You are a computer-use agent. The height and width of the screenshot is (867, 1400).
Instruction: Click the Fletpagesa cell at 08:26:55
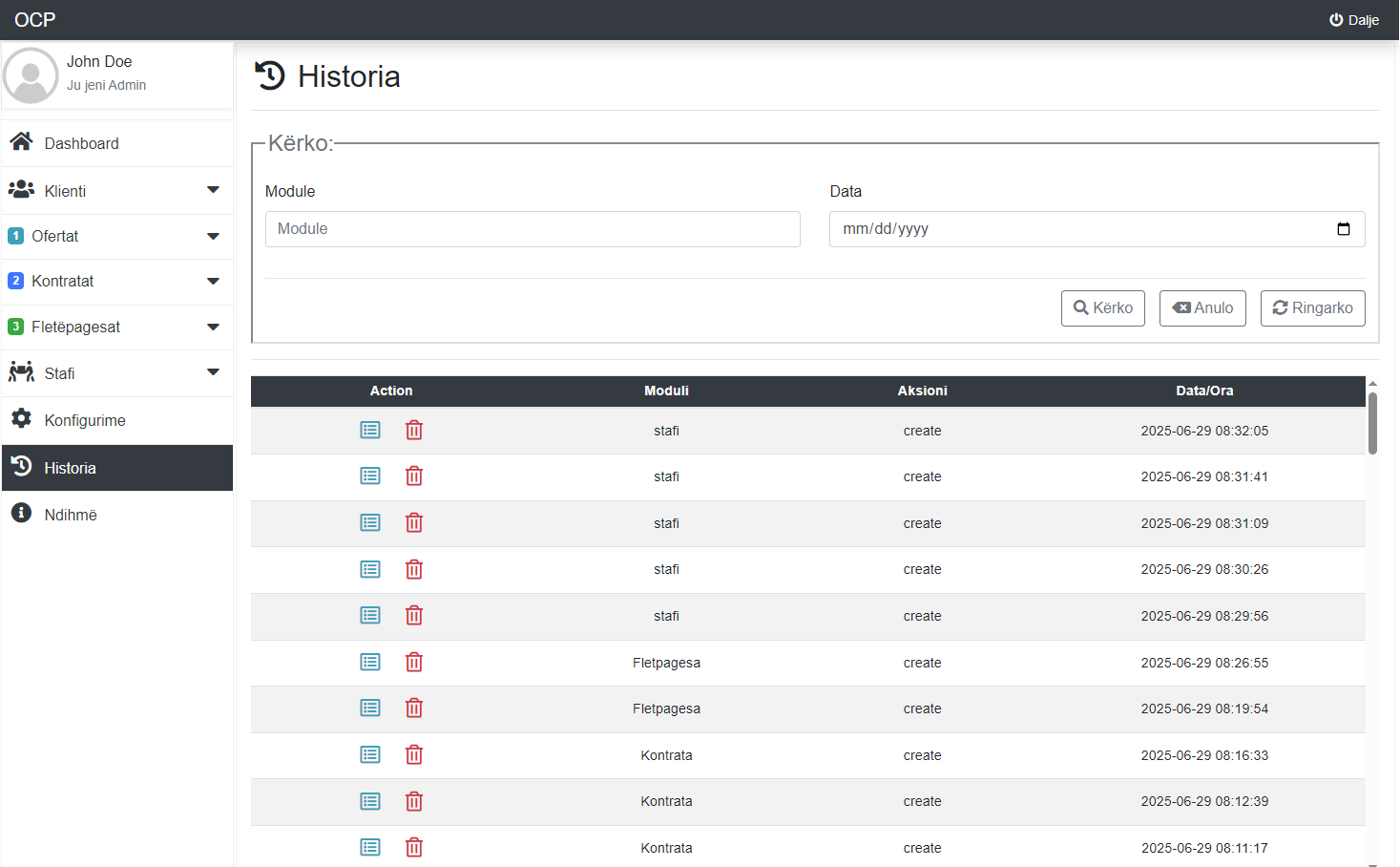pyautogui.click(x=666, y=663)
